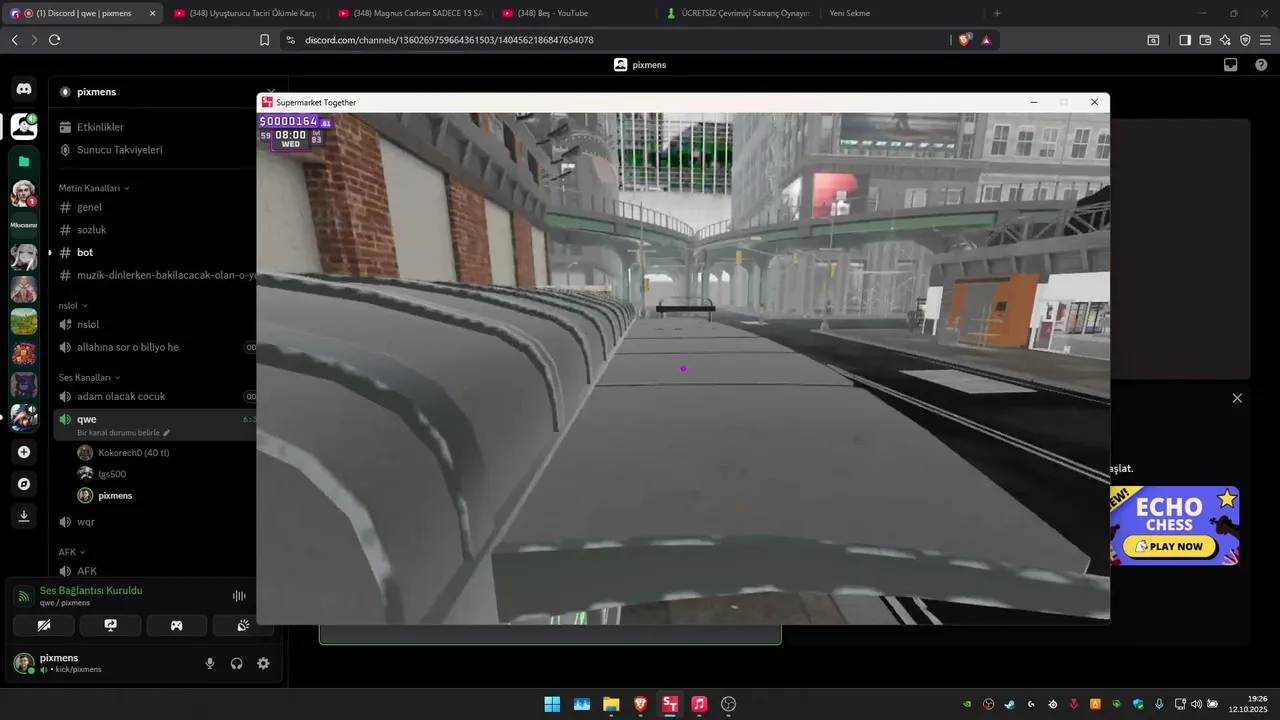Collapse the AFK category
Viewport: 1280px width, 720px height.
(x=72, y=552)
